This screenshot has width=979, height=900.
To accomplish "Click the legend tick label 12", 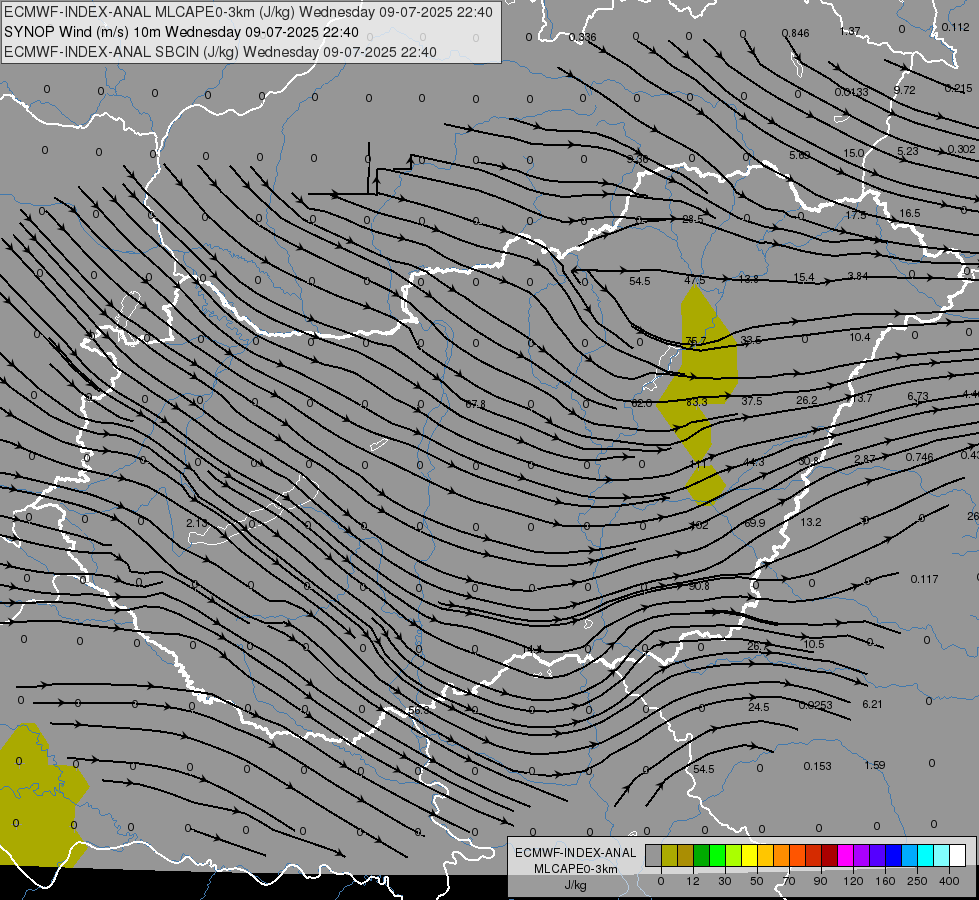I will tap(692, 881).
